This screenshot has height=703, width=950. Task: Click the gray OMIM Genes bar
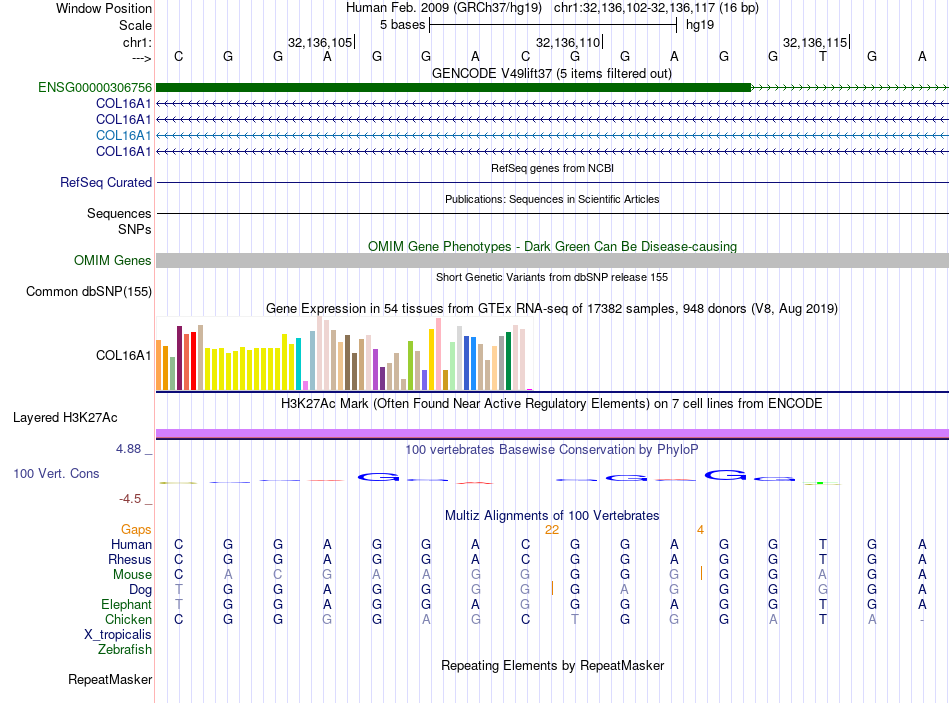click(553, 261)
